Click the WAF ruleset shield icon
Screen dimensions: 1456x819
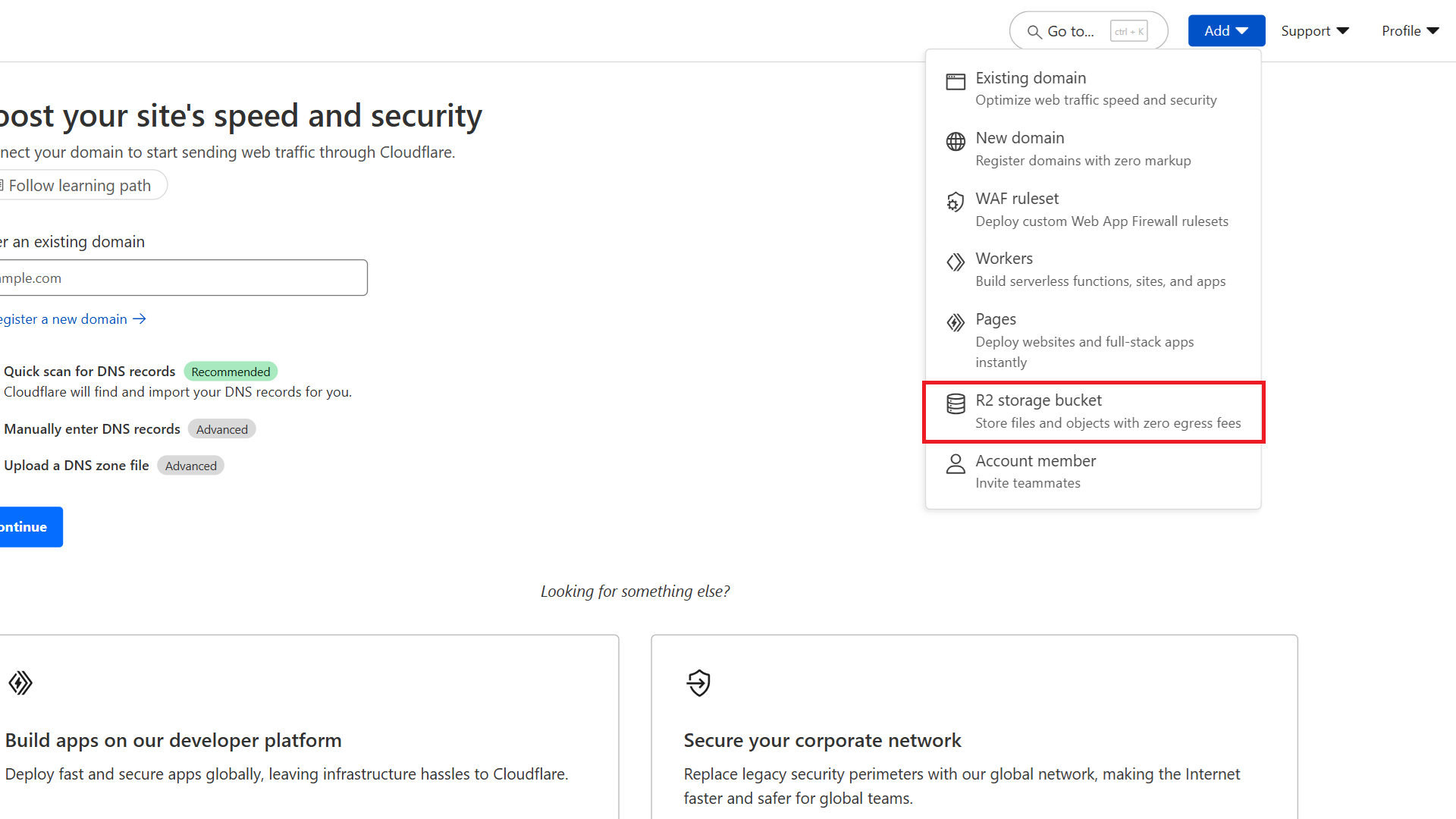point(955,202)
